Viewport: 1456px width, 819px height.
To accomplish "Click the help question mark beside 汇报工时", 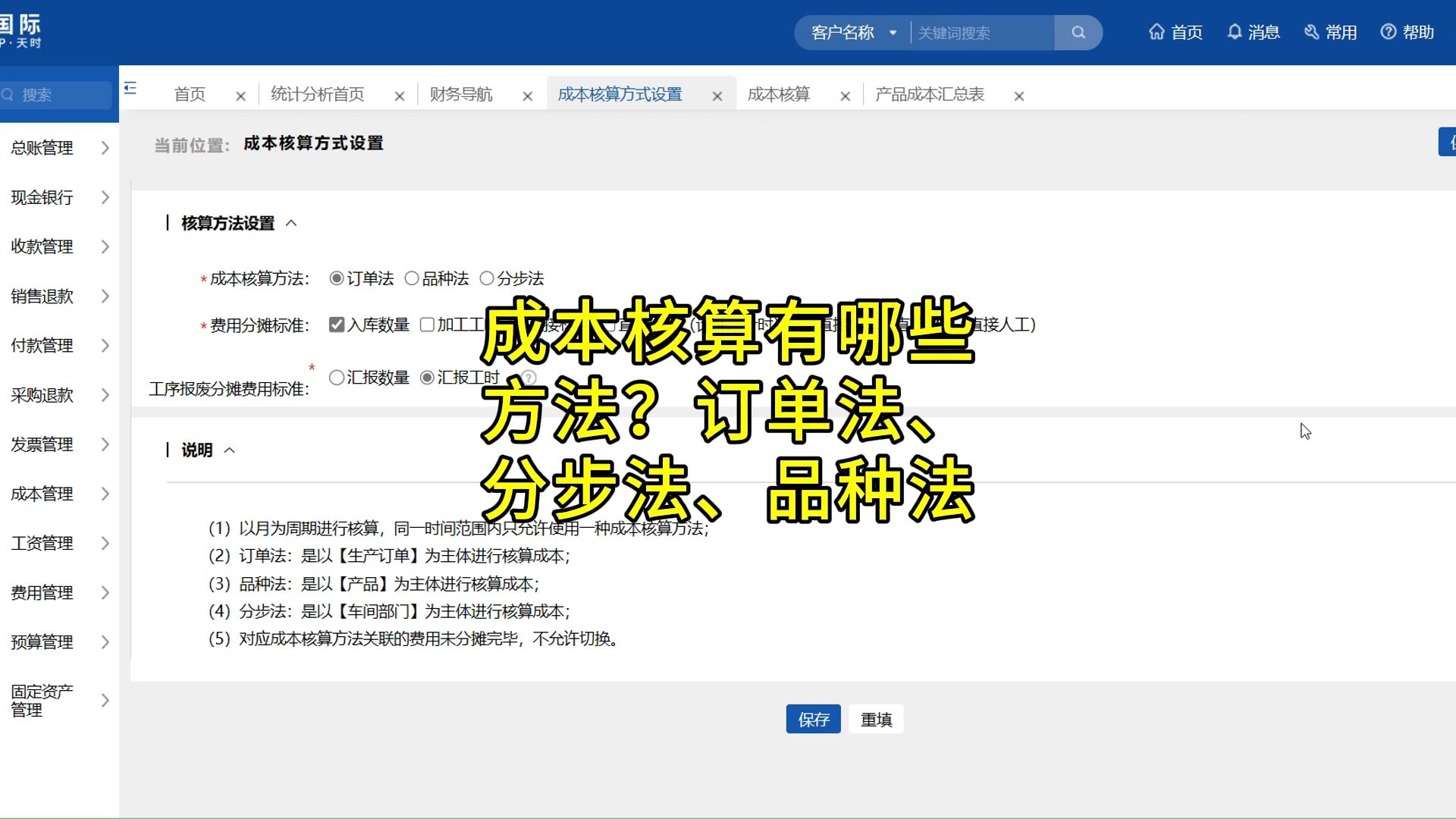I will pyautogui.click(x=529, y=378).
